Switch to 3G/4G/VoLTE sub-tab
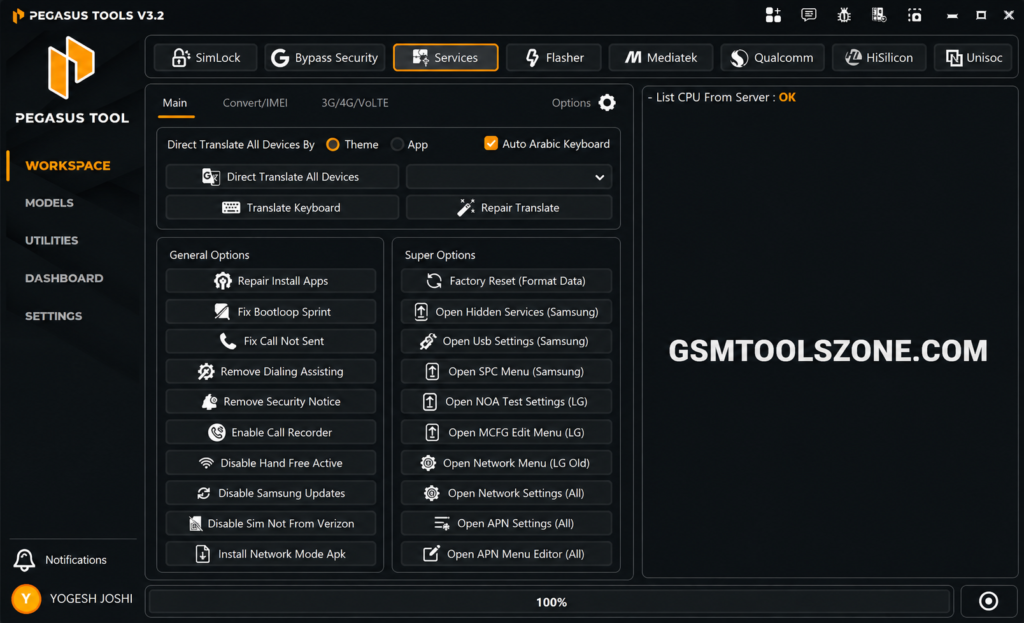 355,103
